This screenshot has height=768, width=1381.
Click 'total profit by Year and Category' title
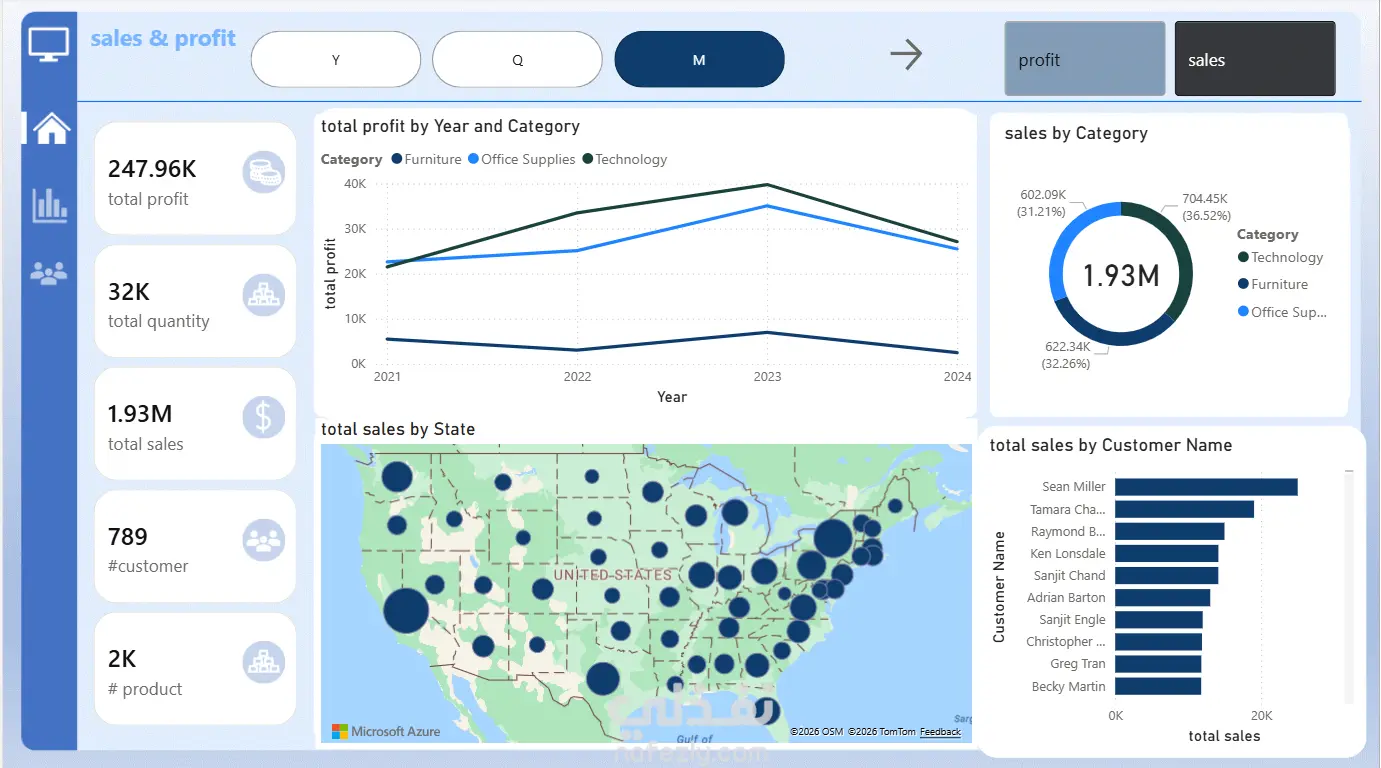pyautogui.click(x=451, y=126)
